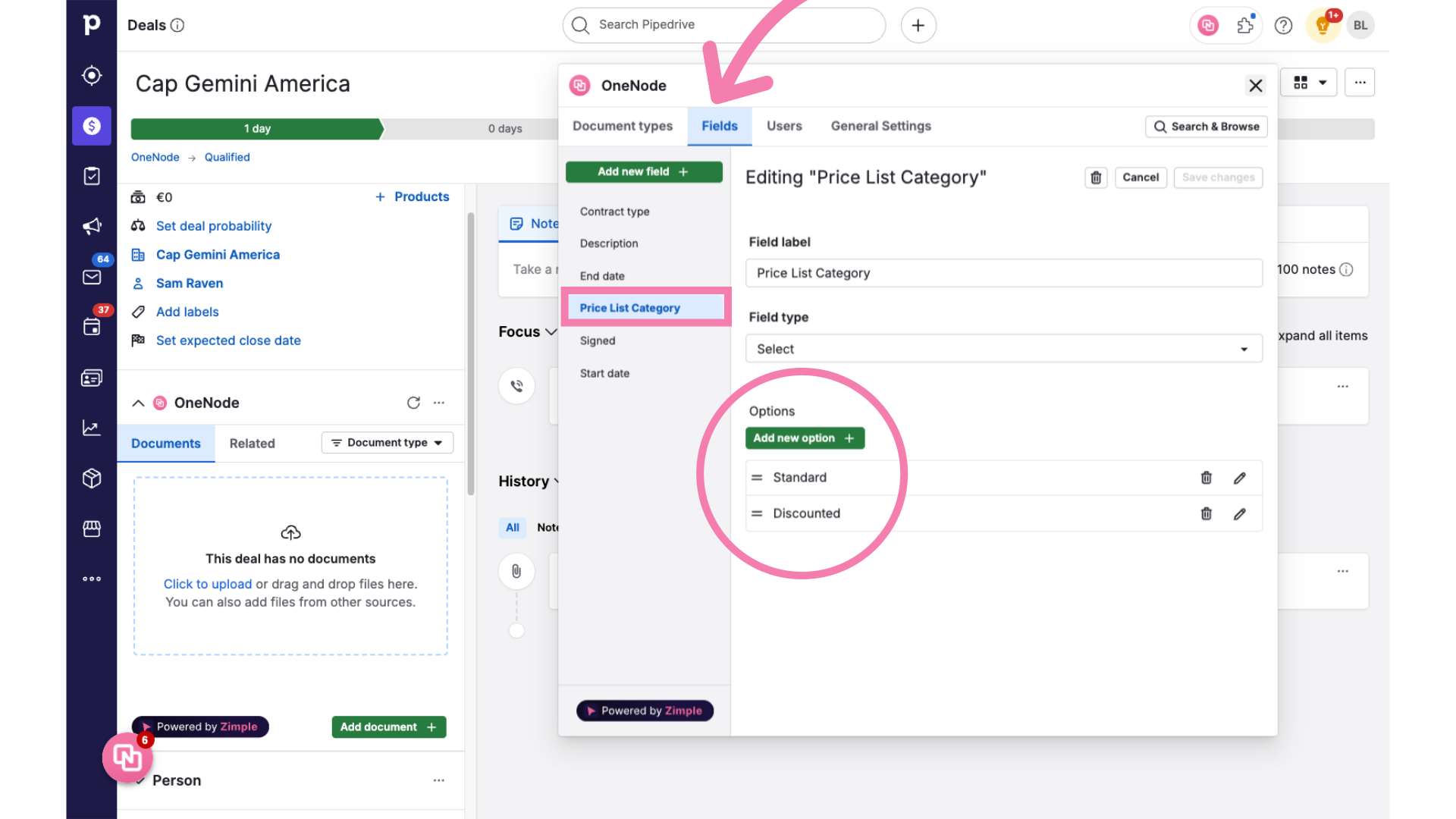Click the Deals info icon
1456x819 pixels.
click(x=177, y=25)
